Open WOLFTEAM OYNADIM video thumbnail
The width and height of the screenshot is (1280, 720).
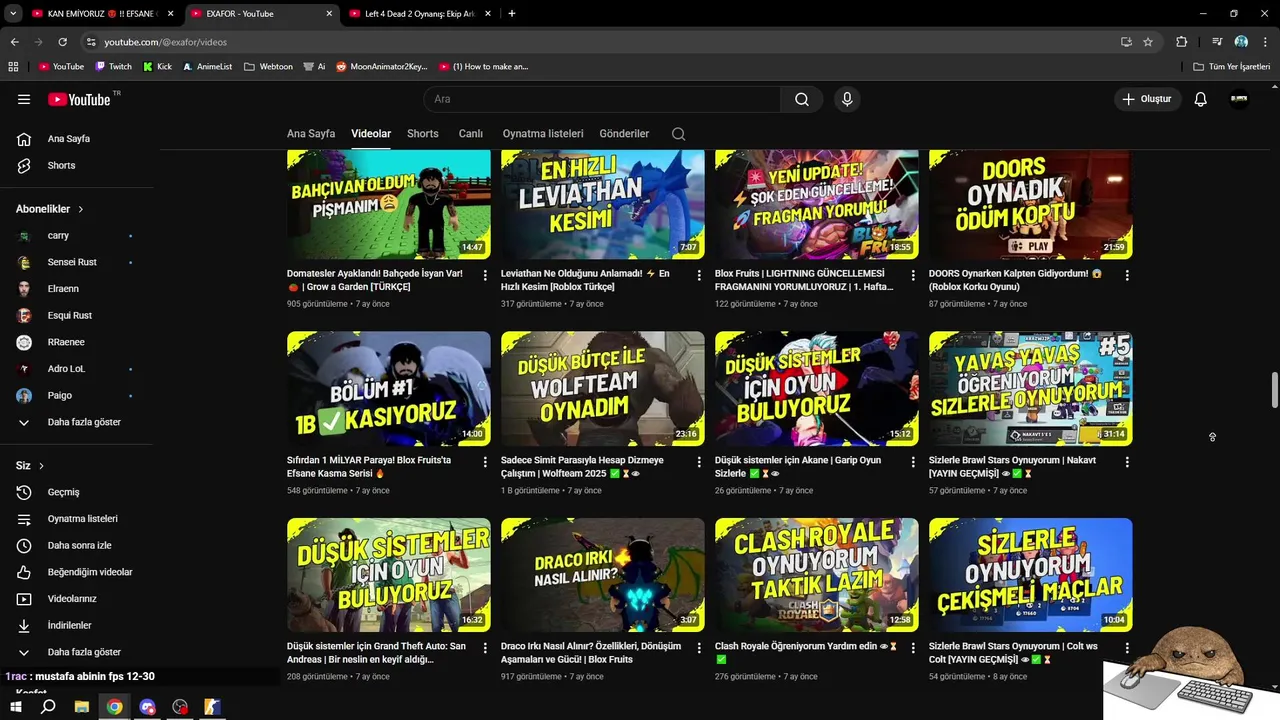pyautogui.click(x=603, y=389)
